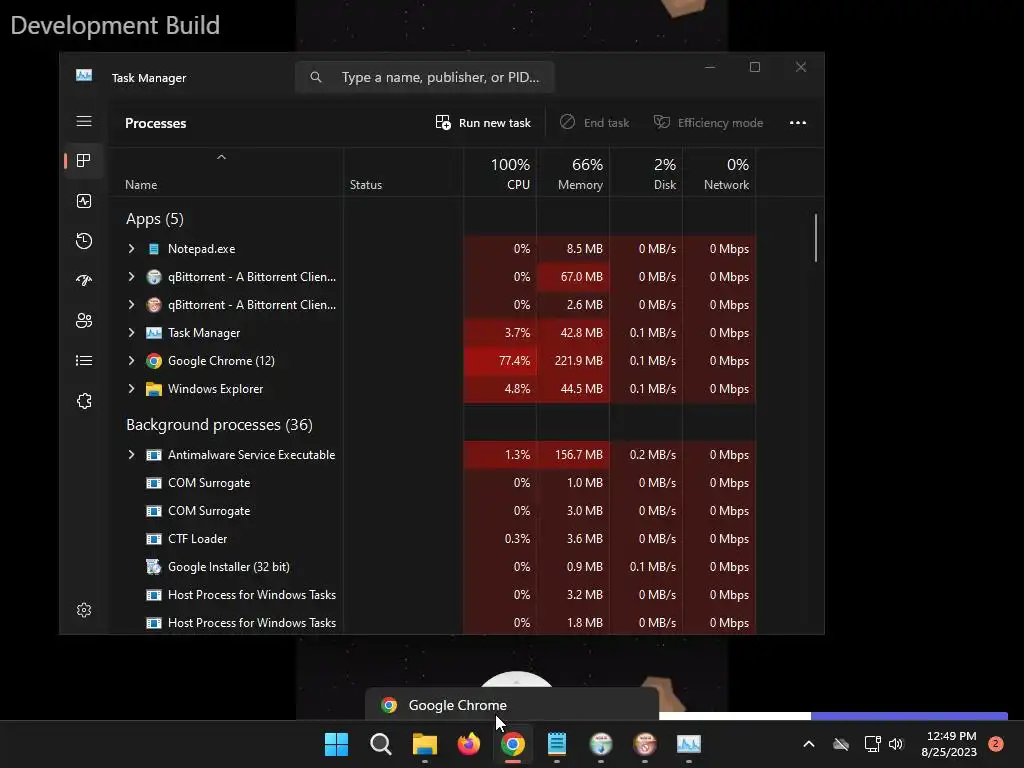The image size is (1024, 768).
Task: Open the Details page list icon
Action: pyautogui.click(x=84, y=360)
